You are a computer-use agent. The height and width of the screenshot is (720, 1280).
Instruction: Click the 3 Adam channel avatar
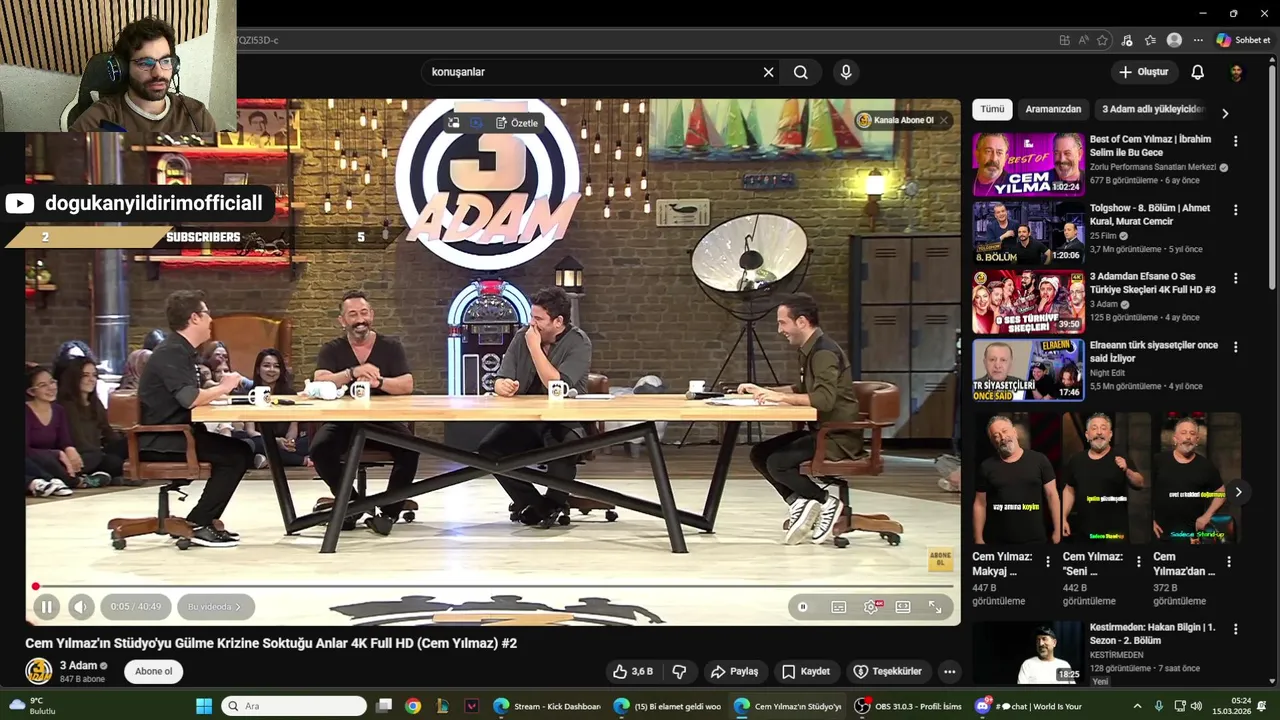point(38,671)
